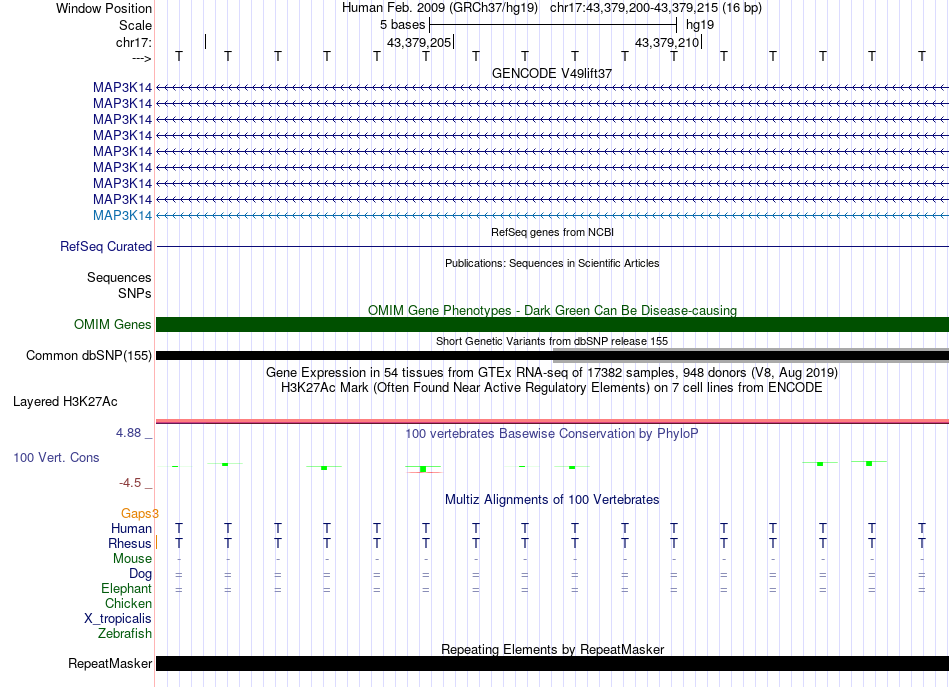The width and height of the screenshot is (950, 687).
Task: Click the 'Chicken' alignment row label
Action: click(128, 603)
